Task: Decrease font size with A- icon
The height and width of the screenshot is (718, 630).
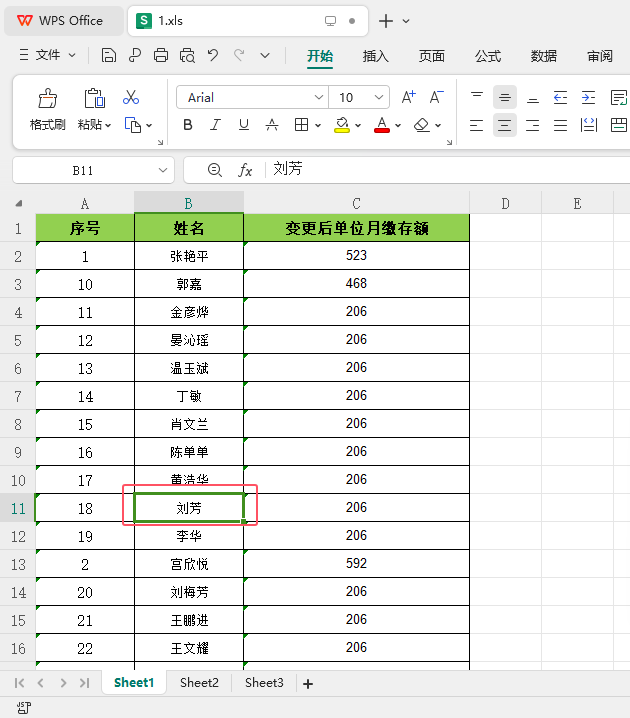Action: pos(436,97)
